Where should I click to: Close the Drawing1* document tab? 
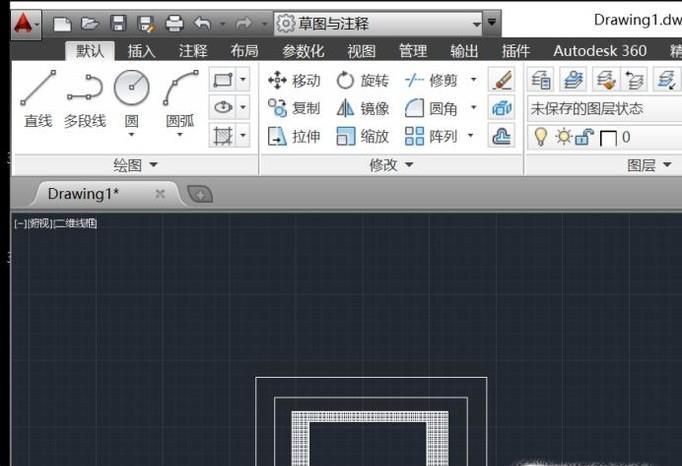pyautogui.click(x=160, y=194)
